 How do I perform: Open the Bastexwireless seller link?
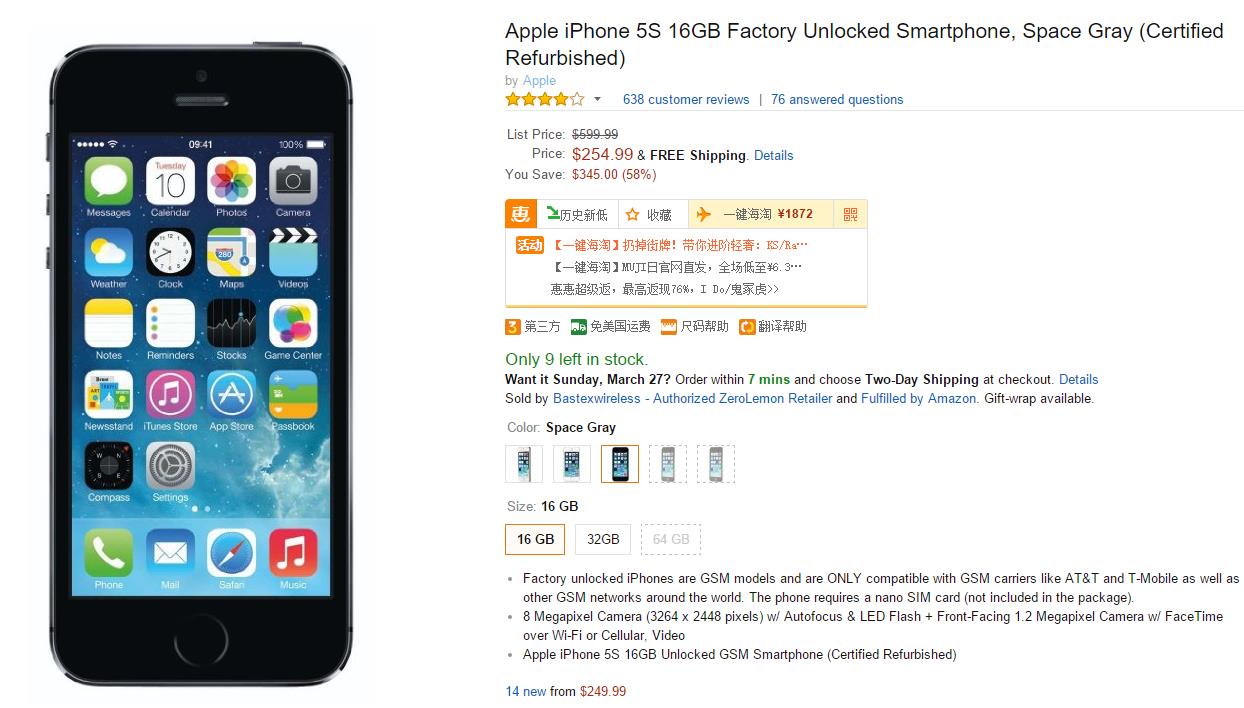692,398
